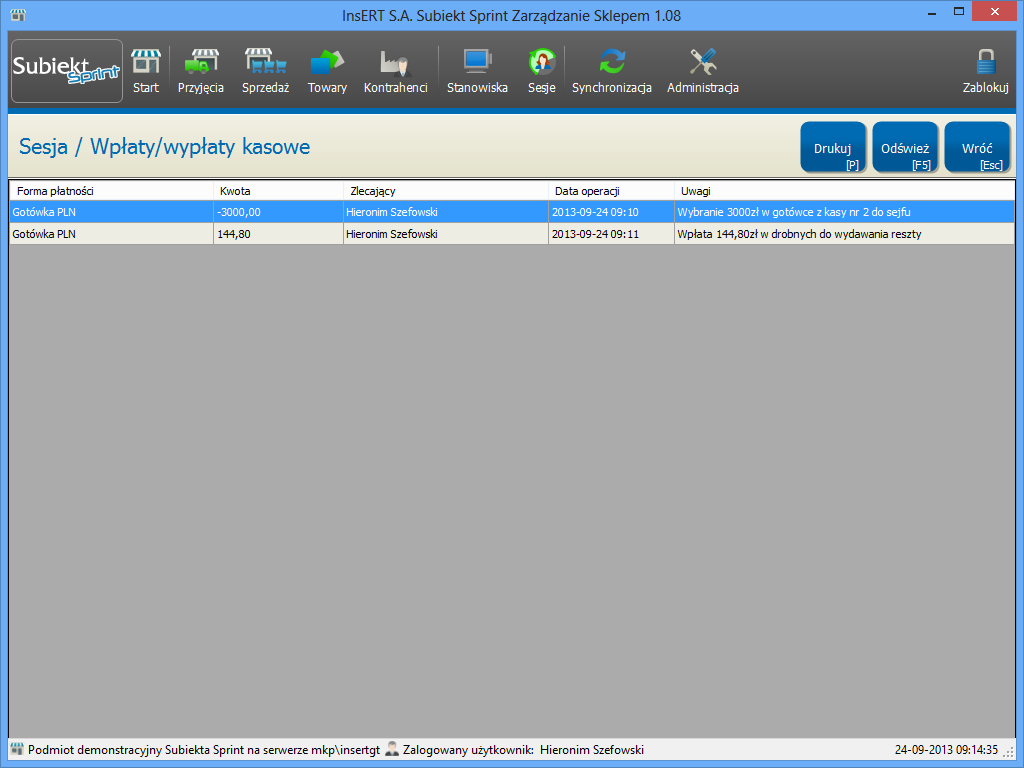Click Hieronim Szefowski in the 09:10 row

[x=446, y=212]
